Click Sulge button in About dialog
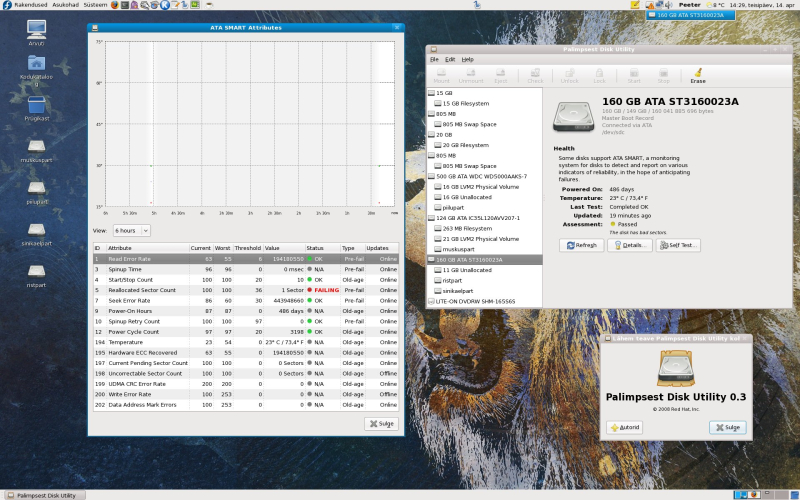 tap(728, 427)
